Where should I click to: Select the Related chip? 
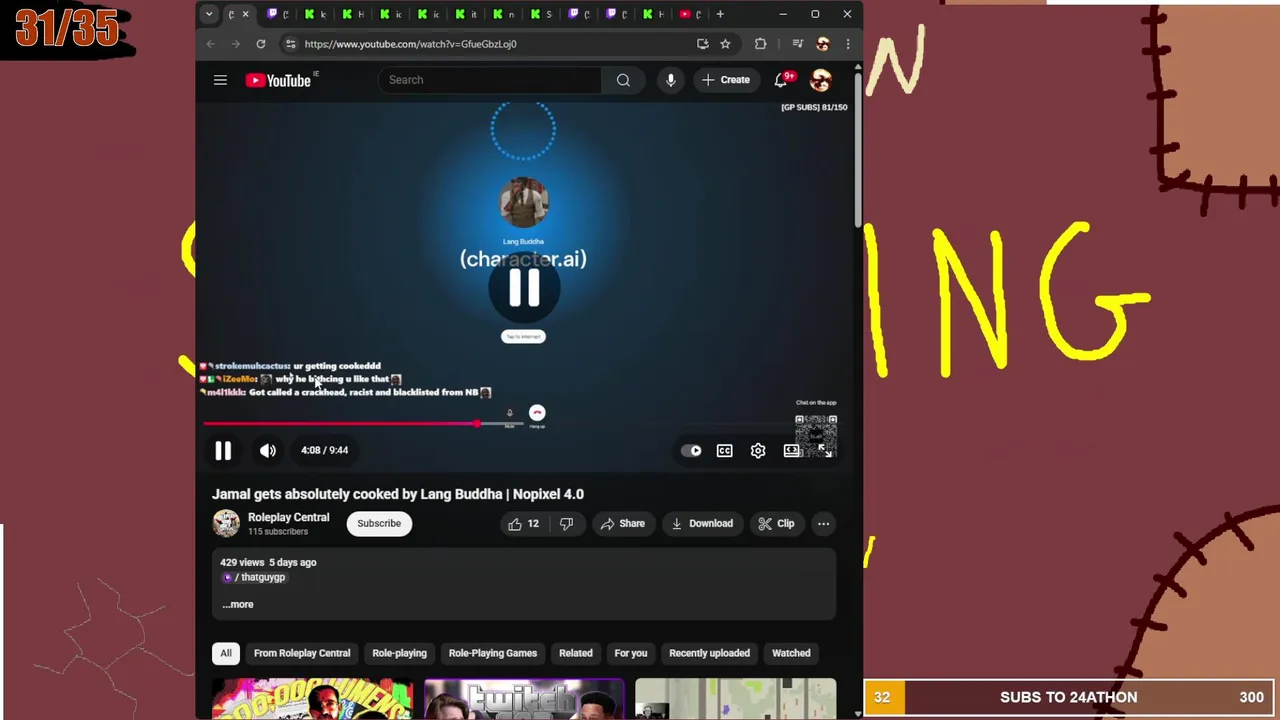(x=576, y=653)
